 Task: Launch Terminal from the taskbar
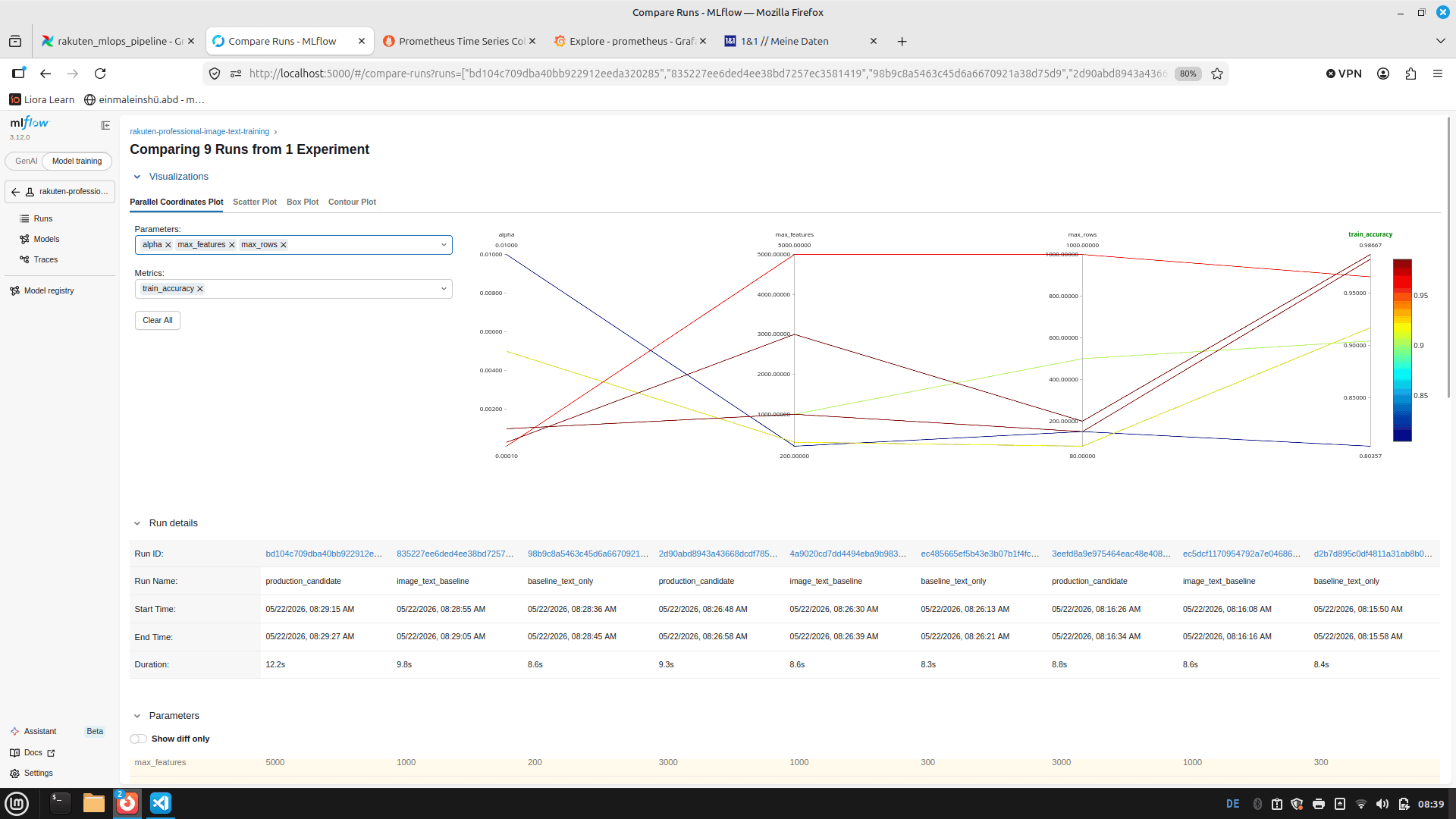click(x=60, y=803)
